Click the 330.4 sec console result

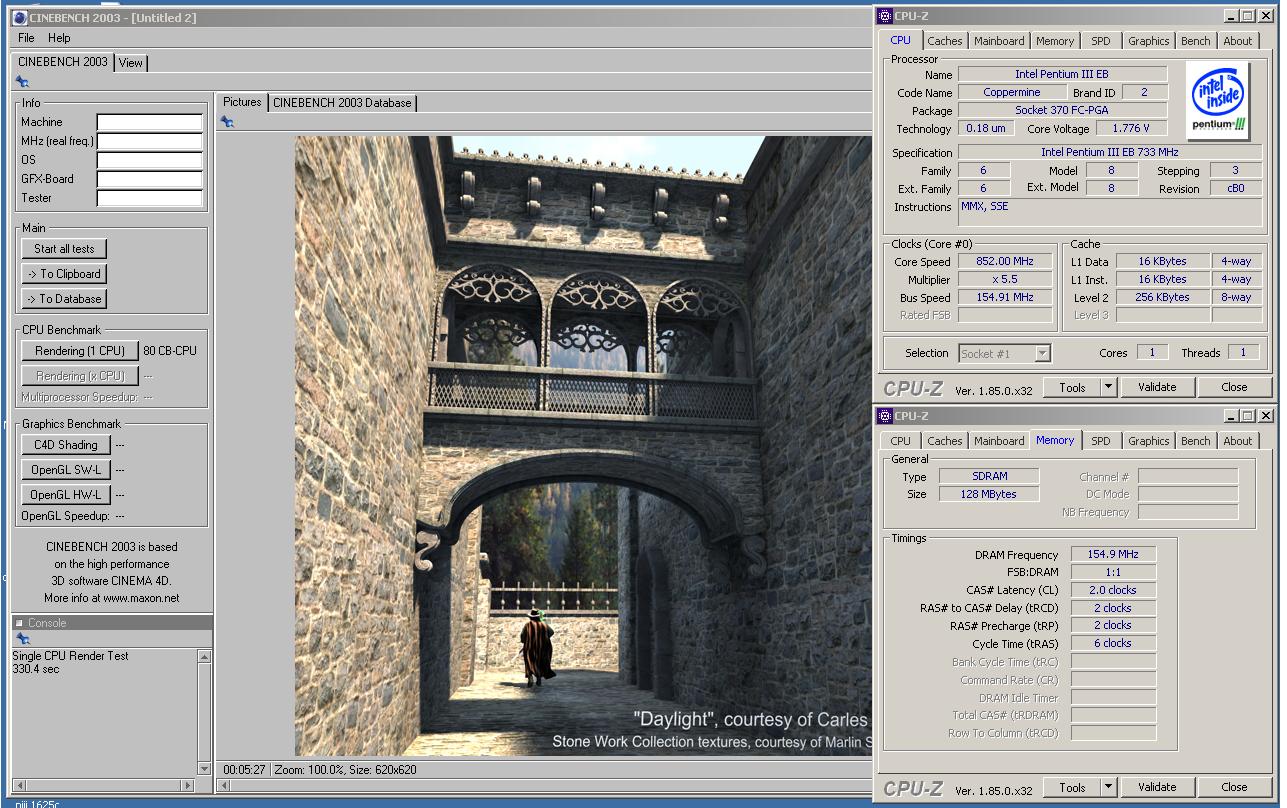[35, 669]
